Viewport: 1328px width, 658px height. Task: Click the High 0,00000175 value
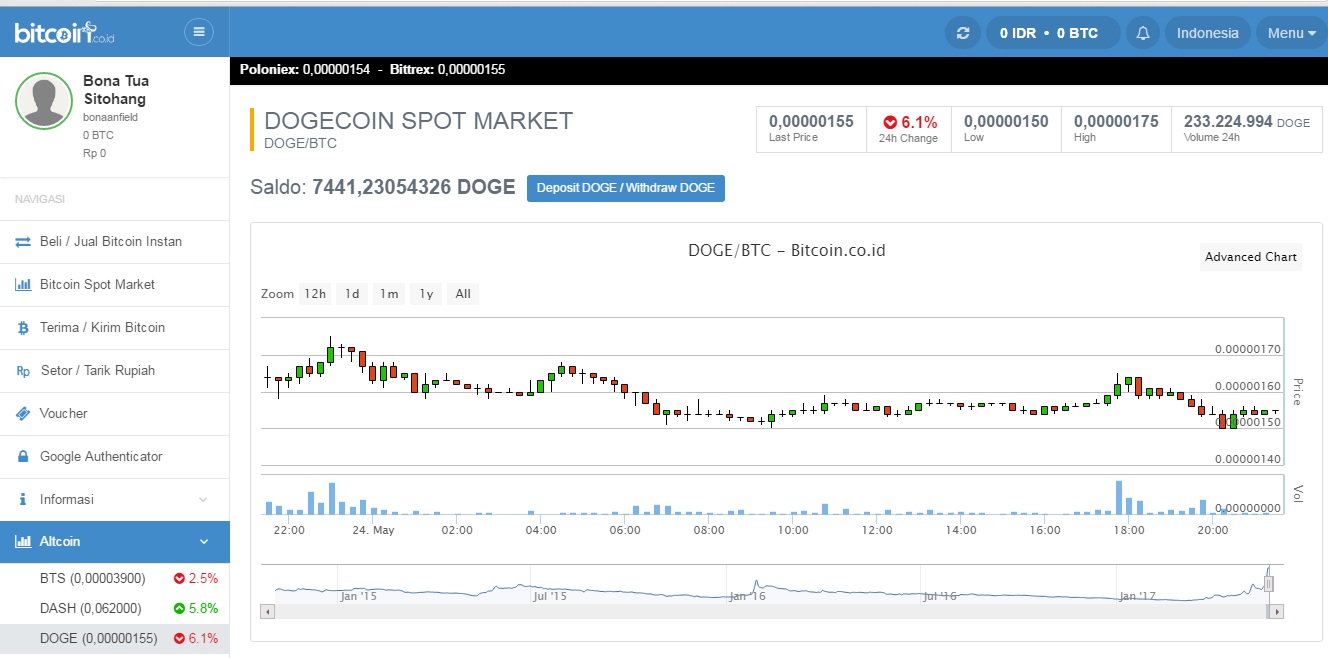point(1116,121)
